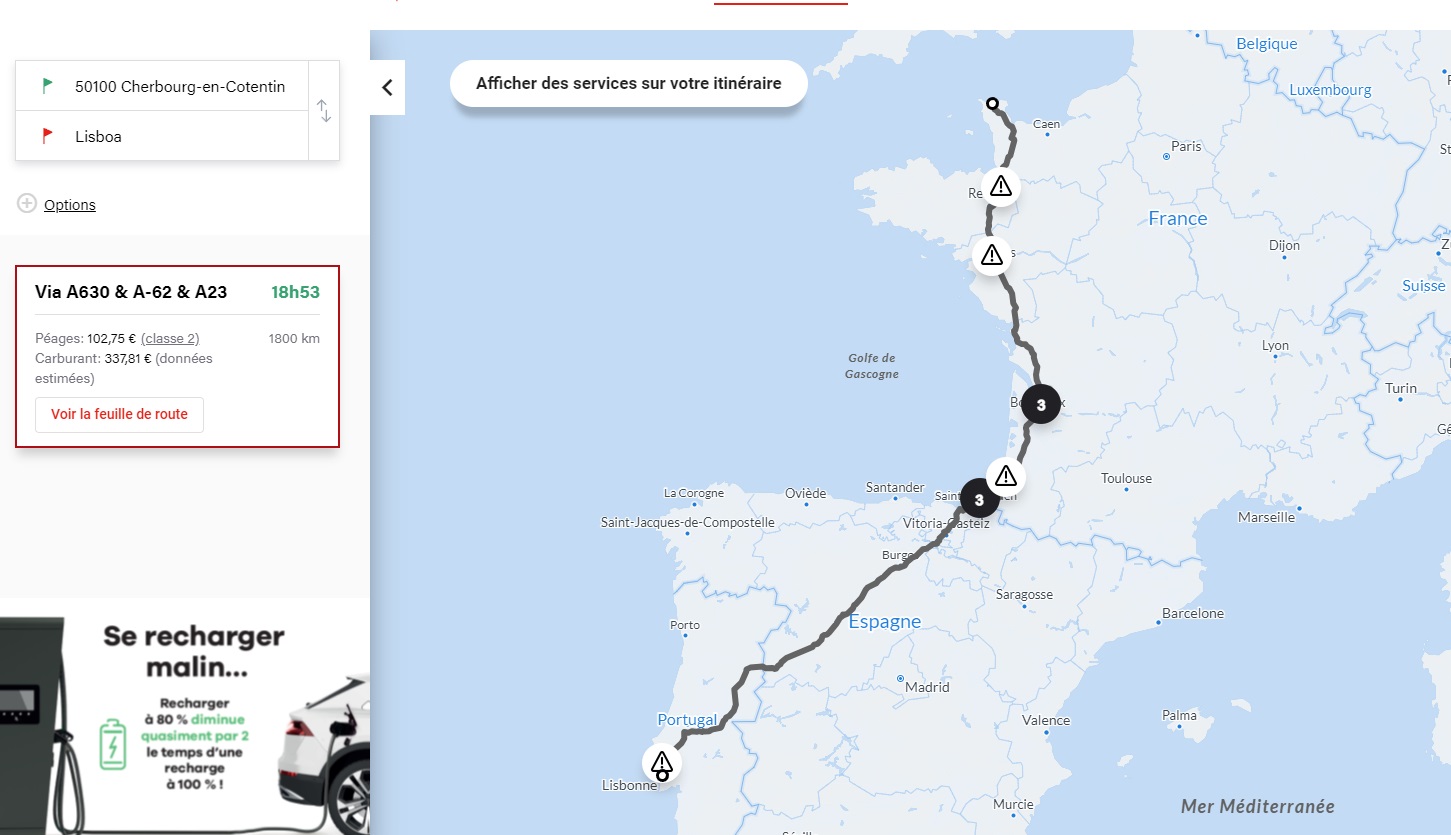Click the warning icon near Rennes
The height and width of the screenshot is (835, 1451).
1000,186
